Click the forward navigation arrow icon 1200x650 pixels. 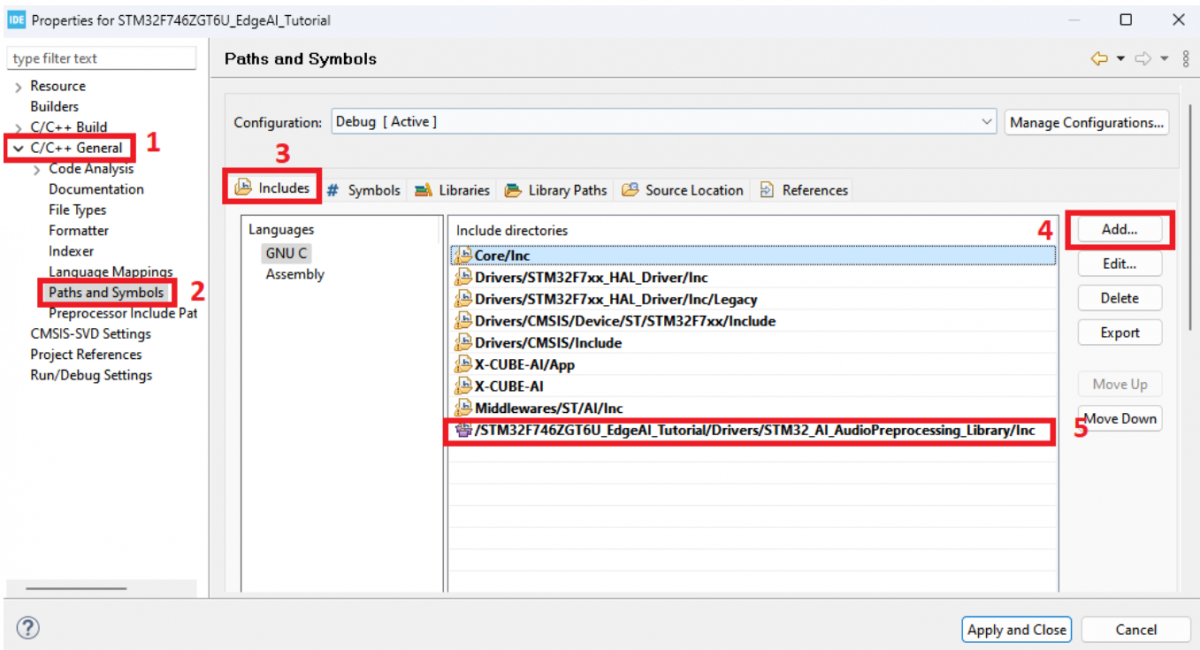point(1143,59)
